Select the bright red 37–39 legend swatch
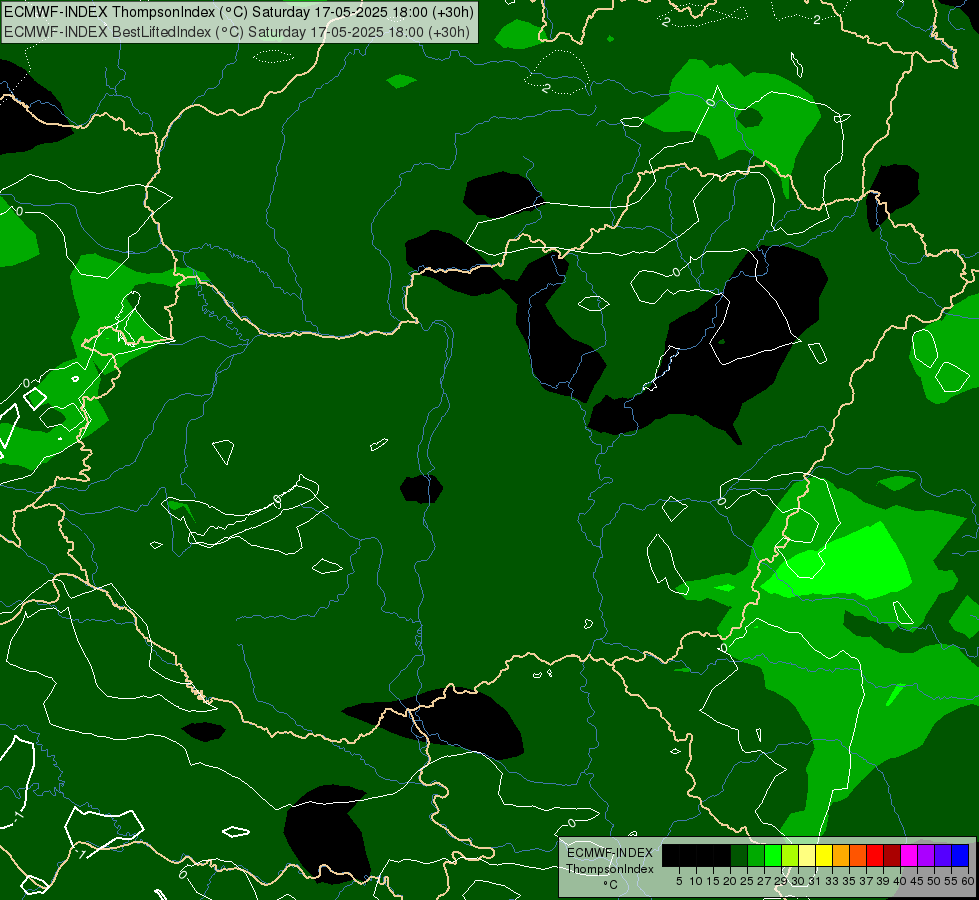 click(875, 855)
